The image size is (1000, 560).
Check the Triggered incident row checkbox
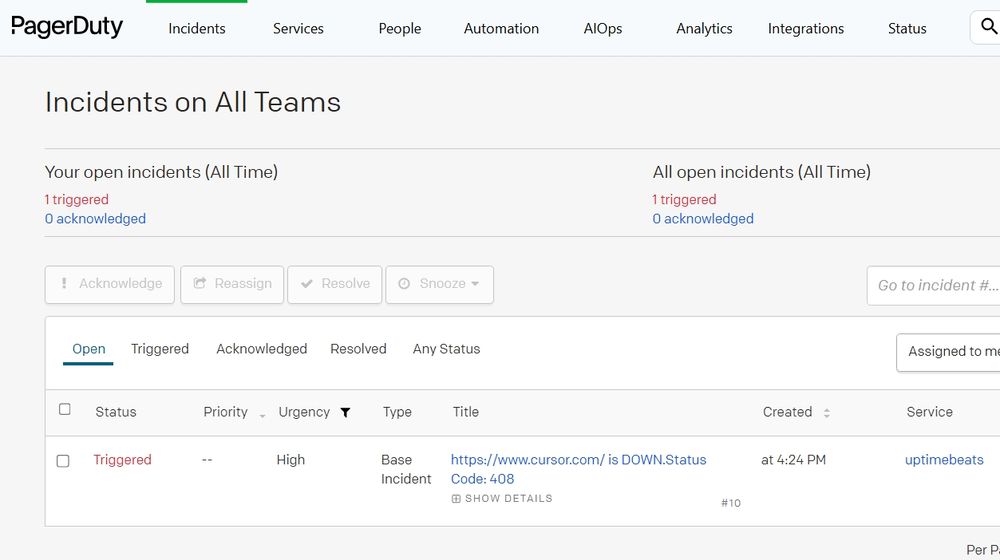pyautogui.click(x=62, y=461)
